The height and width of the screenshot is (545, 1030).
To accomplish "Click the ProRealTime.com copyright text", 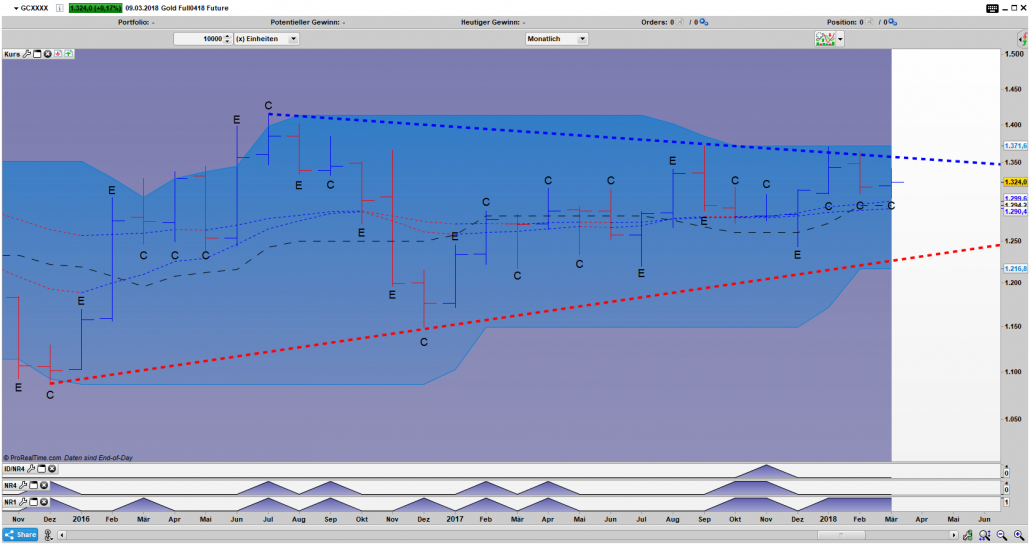I will [32, 458].
